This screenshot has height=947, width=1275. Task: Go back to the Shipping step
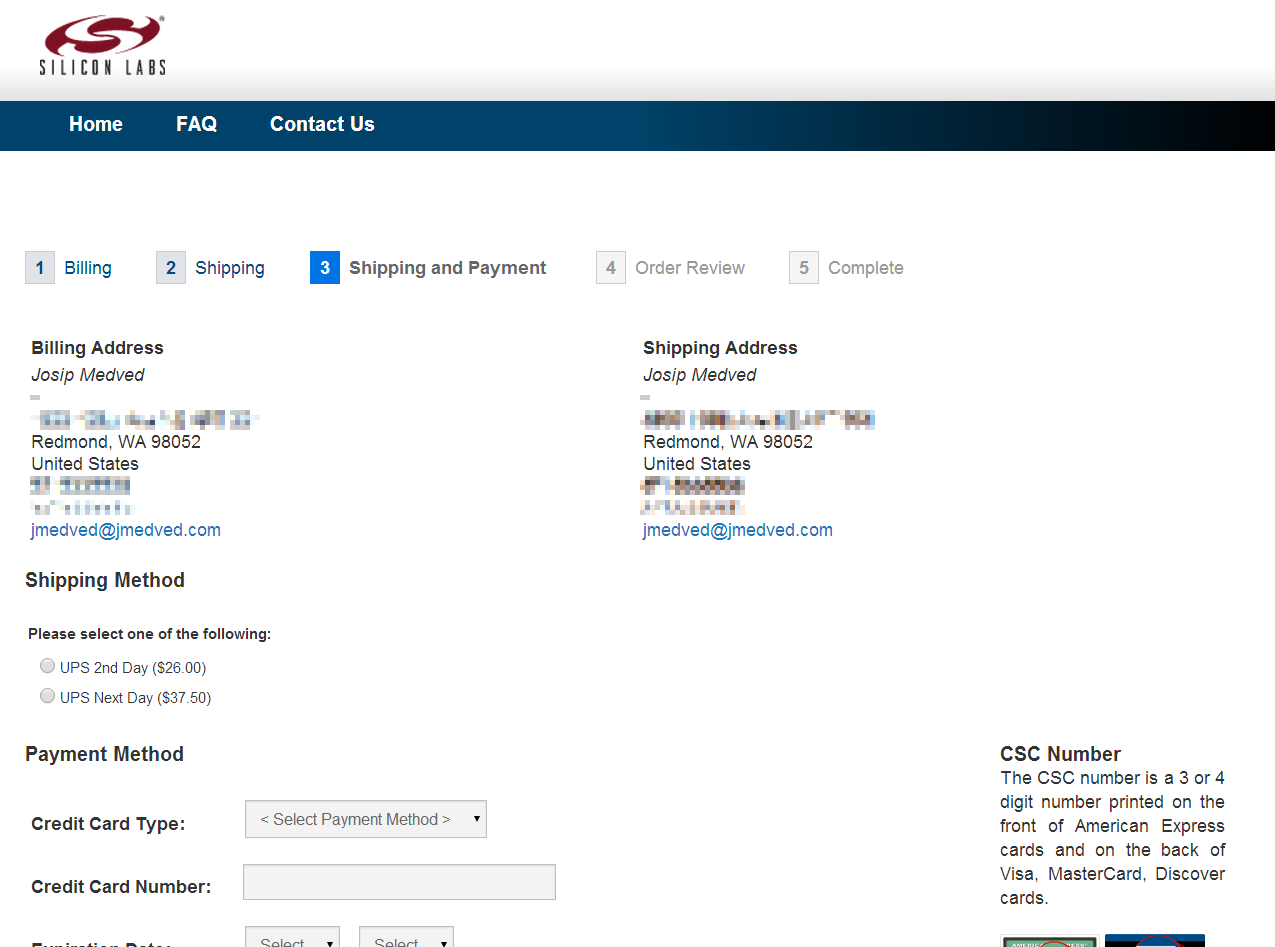tap(230, 268)
